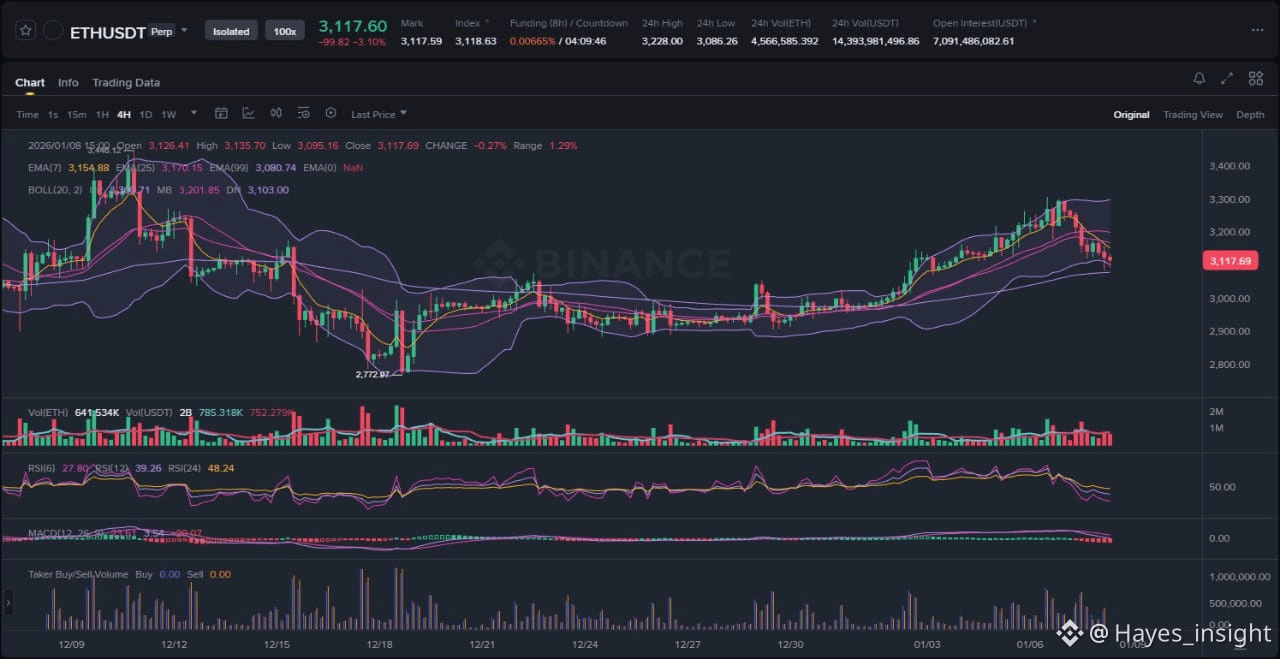Select the candlestick chart style icon
Image resolution: width=1280 pixels, height=659 pixels.
pos(275,114)
